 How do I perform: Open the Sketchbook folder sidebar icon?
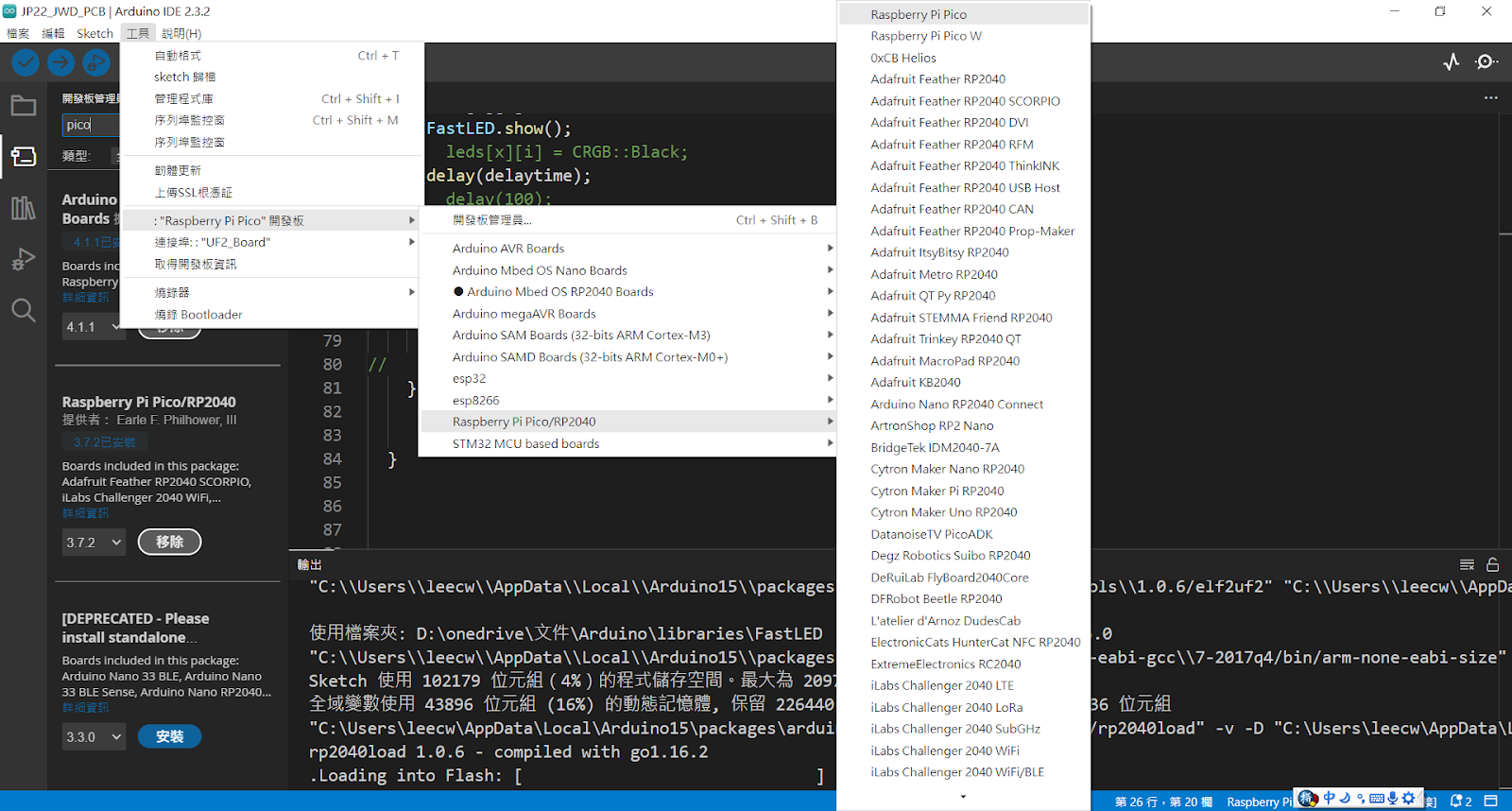click(24, 106)
